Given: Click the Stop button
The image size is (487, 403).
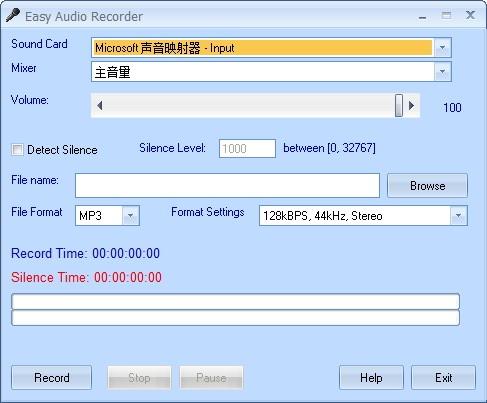Looking at the screenshot, I should [x=139, y=378].
